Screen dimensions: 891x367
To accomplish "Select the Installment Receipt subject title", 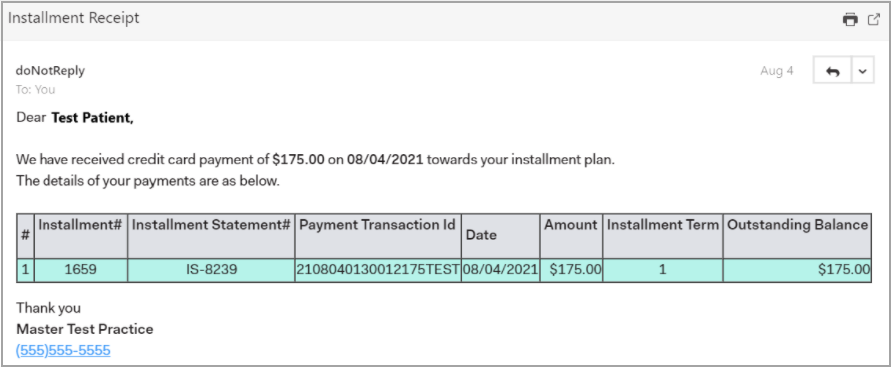I will pyautogui.click(x=74, y=18).
